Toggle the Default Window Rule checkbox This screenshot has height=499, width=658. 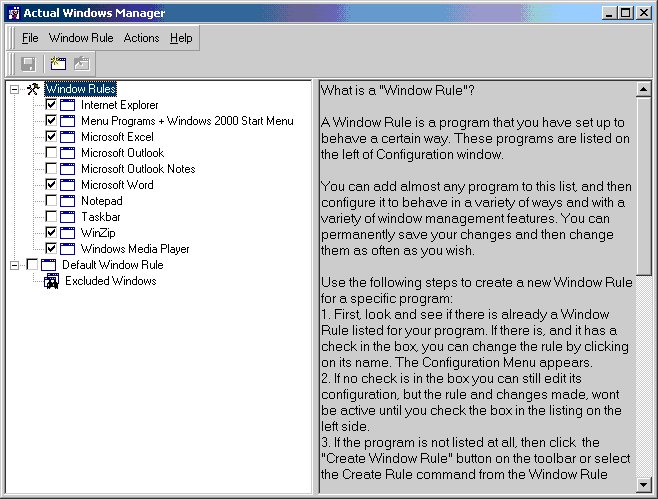[x=32, y=265]
